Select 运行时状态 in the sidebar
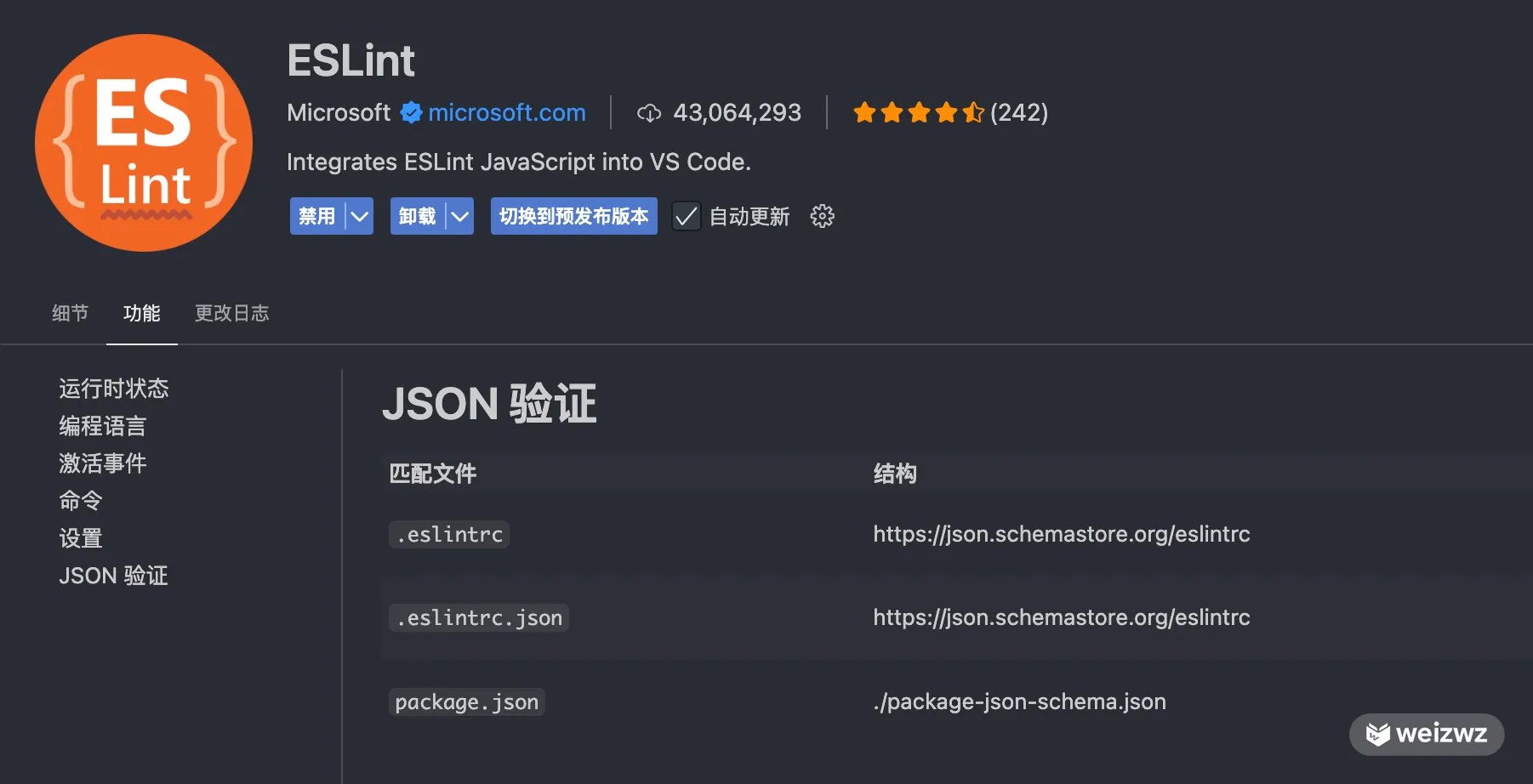This screenshot has width=1533, height=784. (114, 389)
